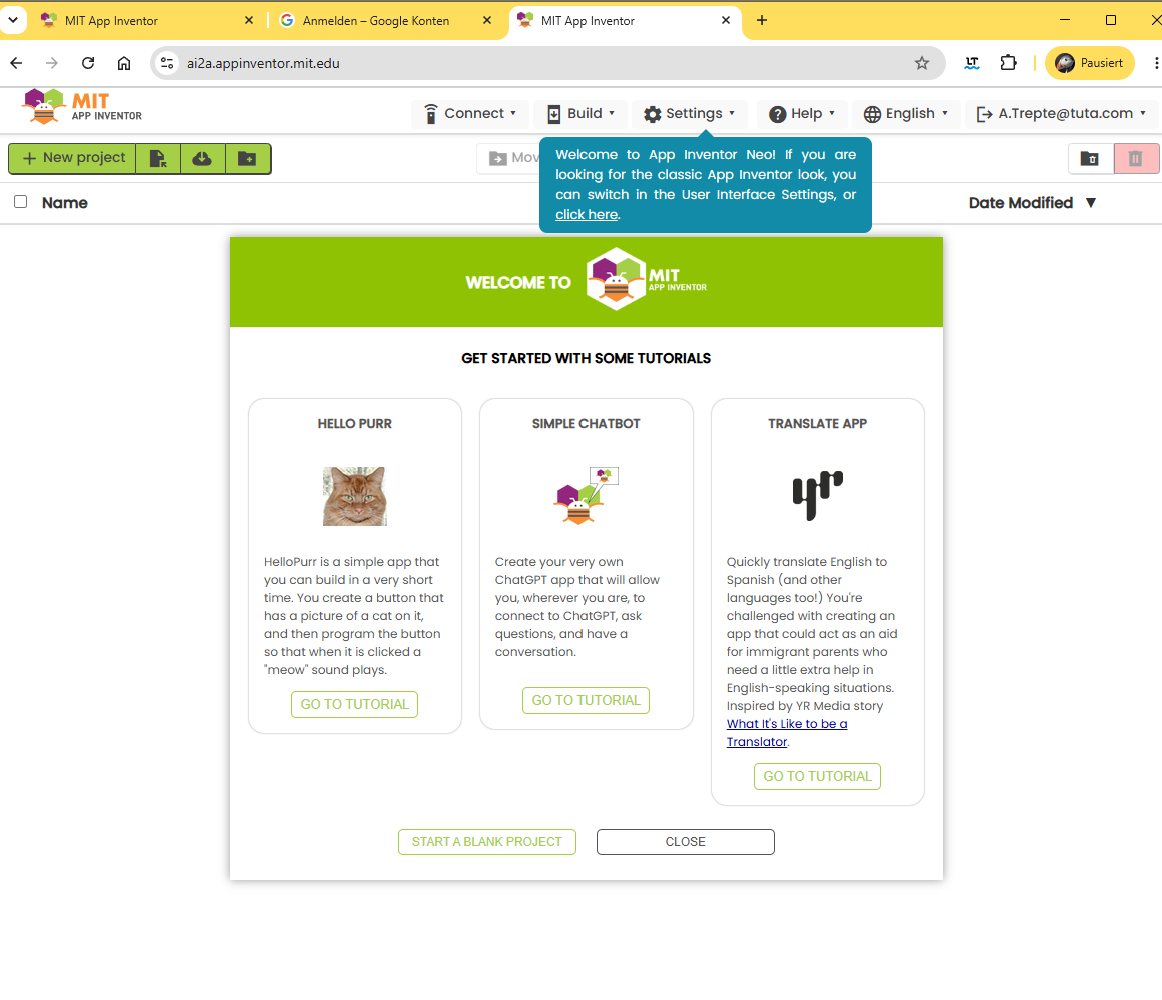Click the MIT App Inventor logo

point(82,106)
